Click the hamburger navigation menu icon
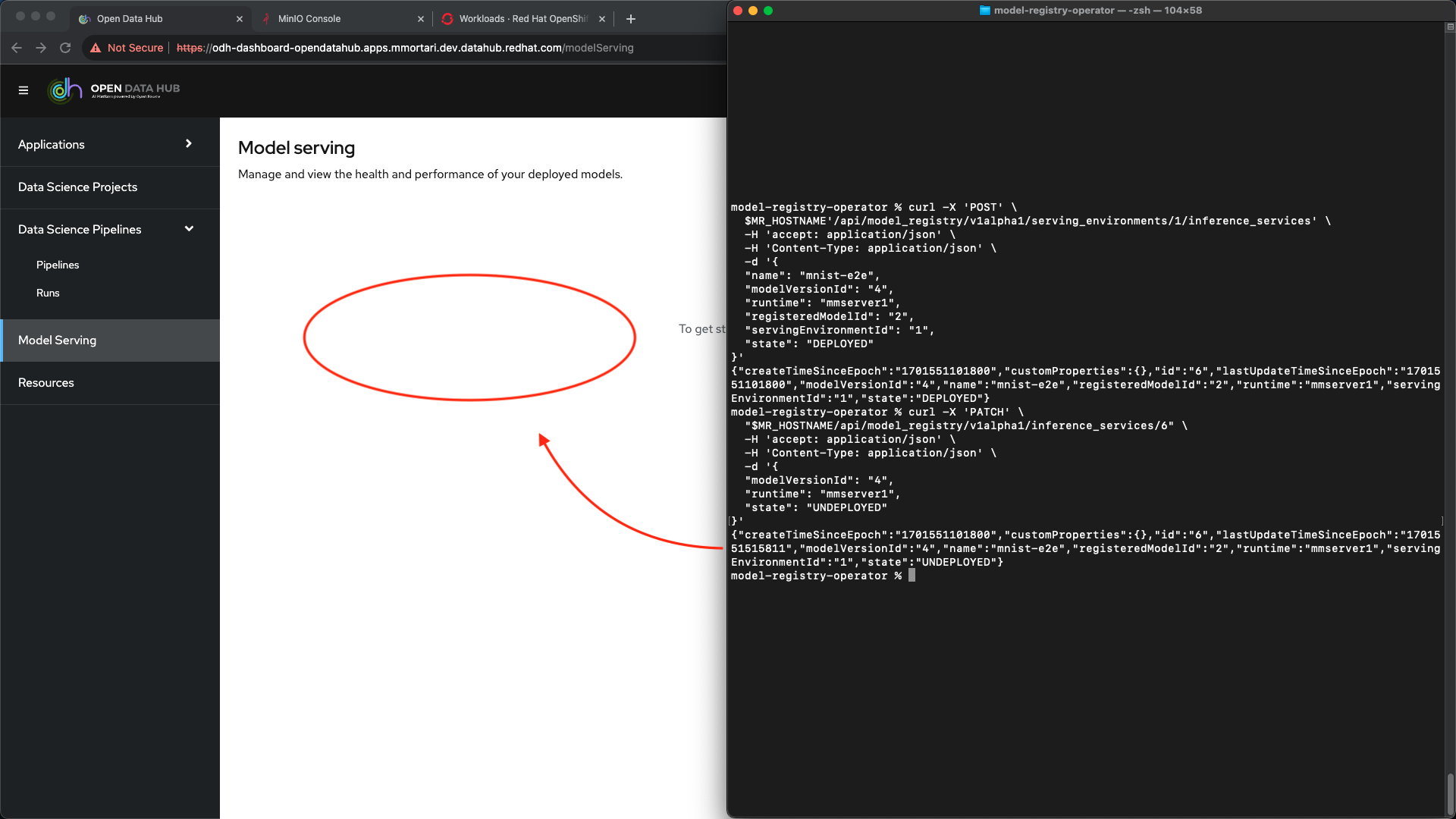 [x=24, y=90]
